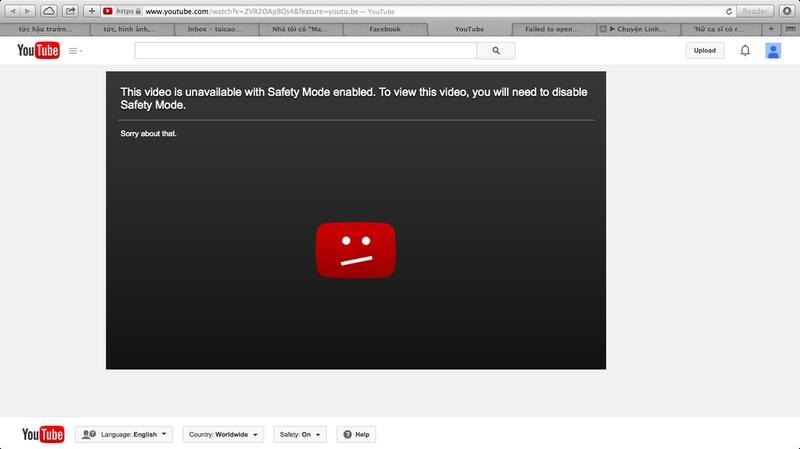This screenshot has height=449, width=800.
Task: Click the Safari back arrow button
Action: point(13,11)
